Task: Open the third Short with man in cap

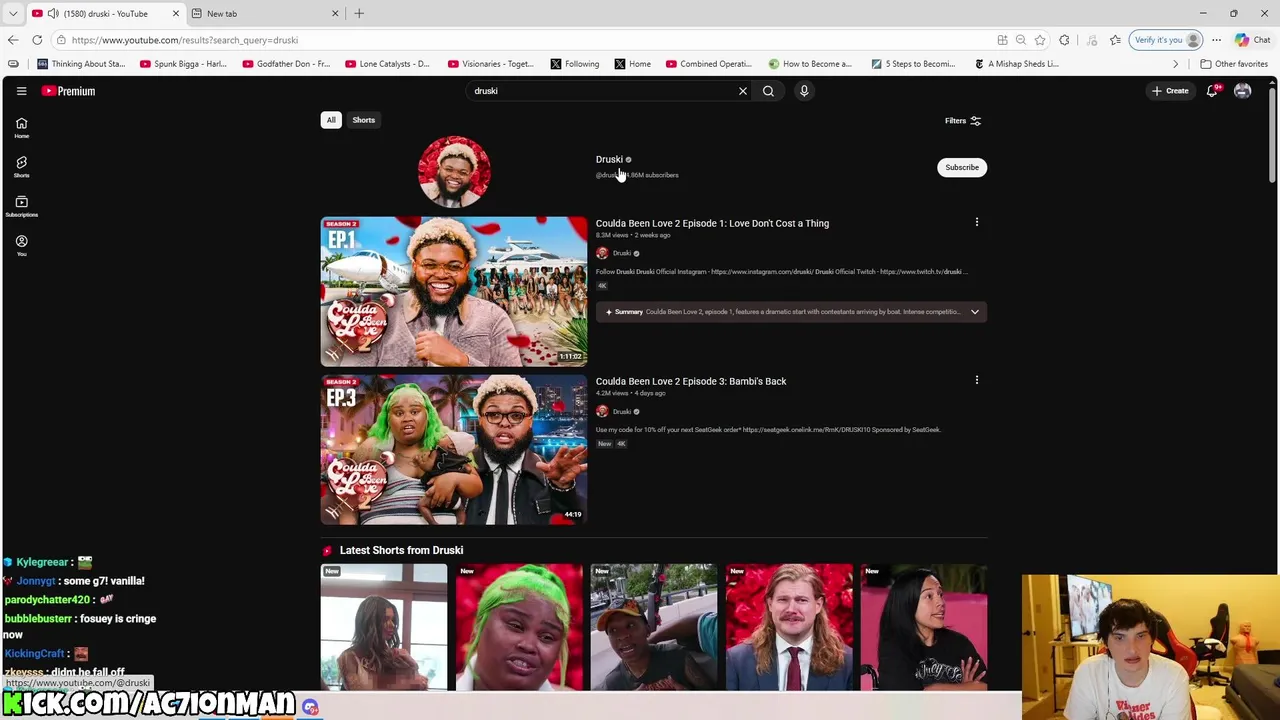Action: 654,627
